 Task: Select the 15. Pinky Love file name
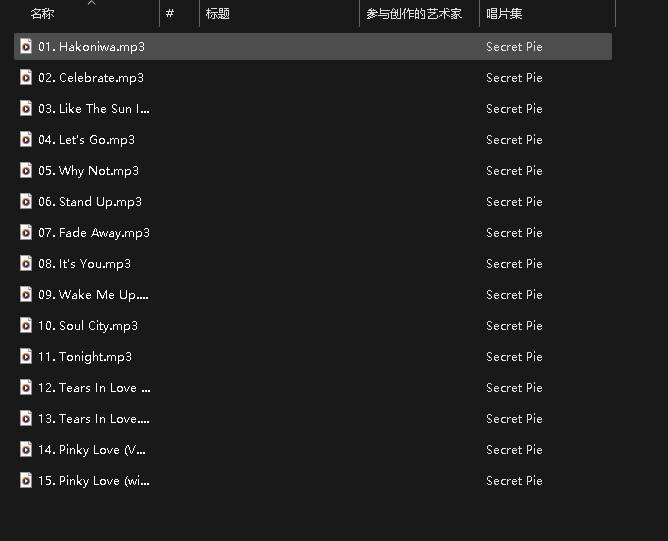(104, 480)
